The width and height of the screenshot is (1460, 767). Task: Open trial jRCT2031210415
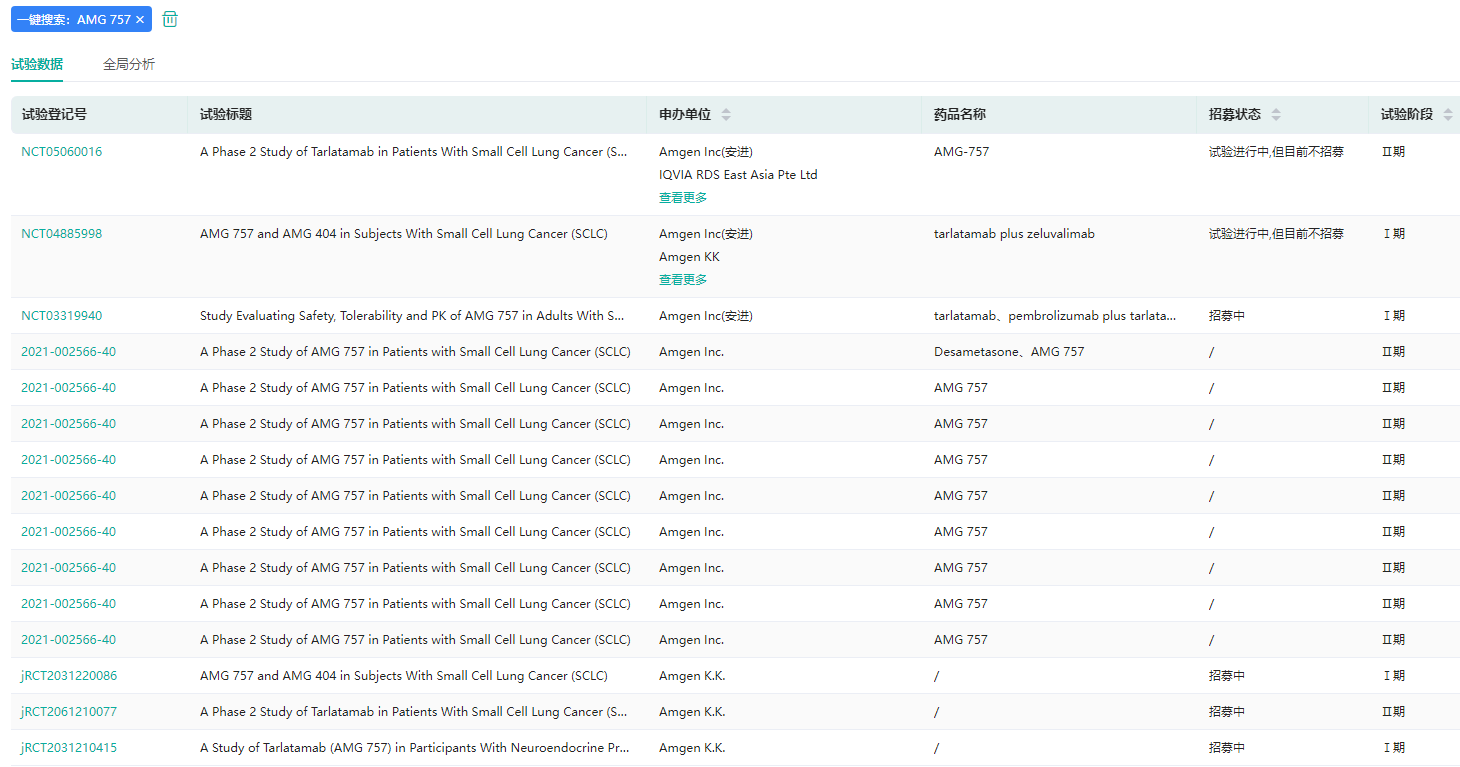click(x=69, y=748)
